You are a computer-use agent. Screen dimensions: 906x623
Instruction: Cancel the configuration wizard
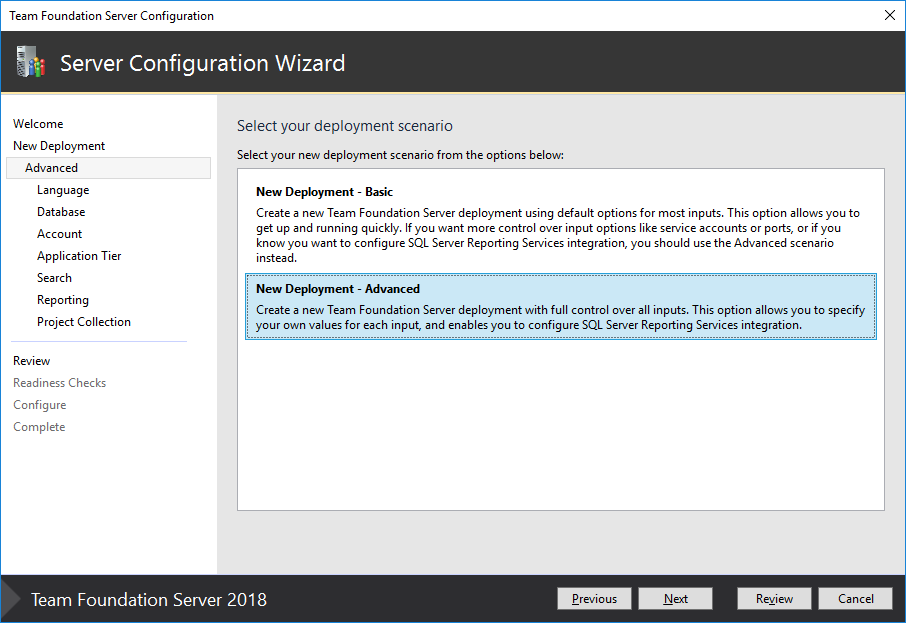(855, 597)
